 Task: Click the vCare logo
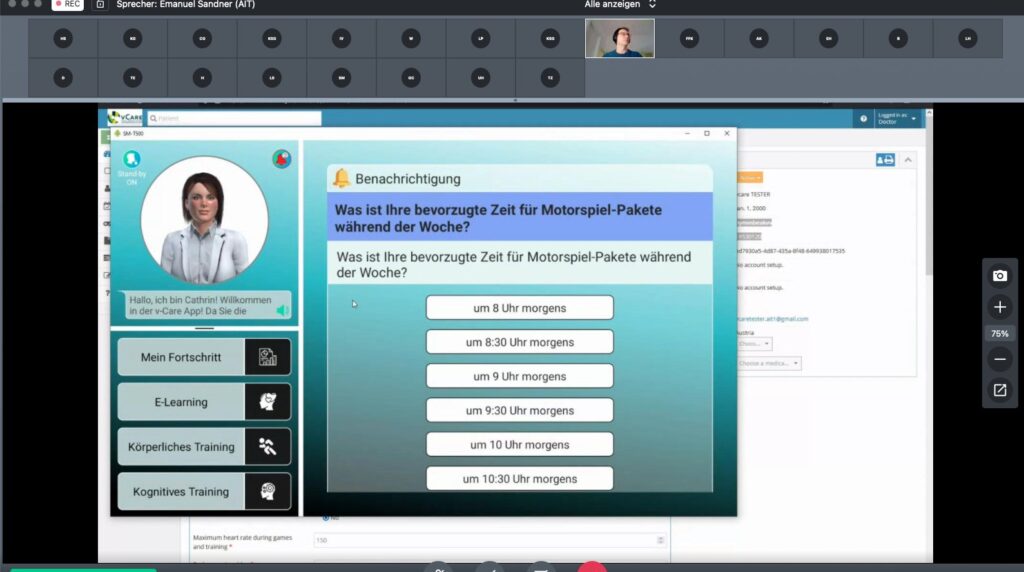pos(125,118)
